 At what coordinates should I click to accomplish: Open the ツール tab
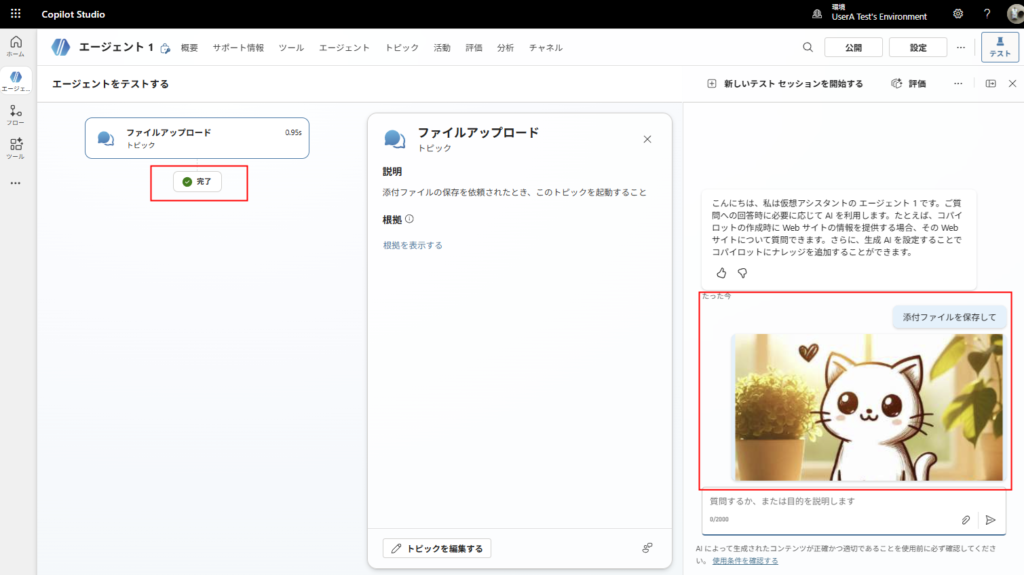click(291, 48)
